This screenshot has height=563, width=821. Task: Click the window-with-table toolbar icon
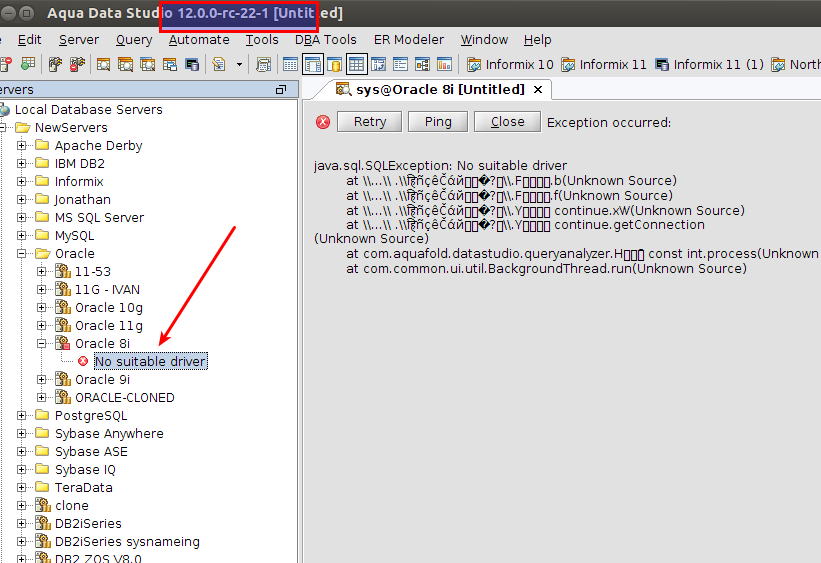(x=170, y=64)
